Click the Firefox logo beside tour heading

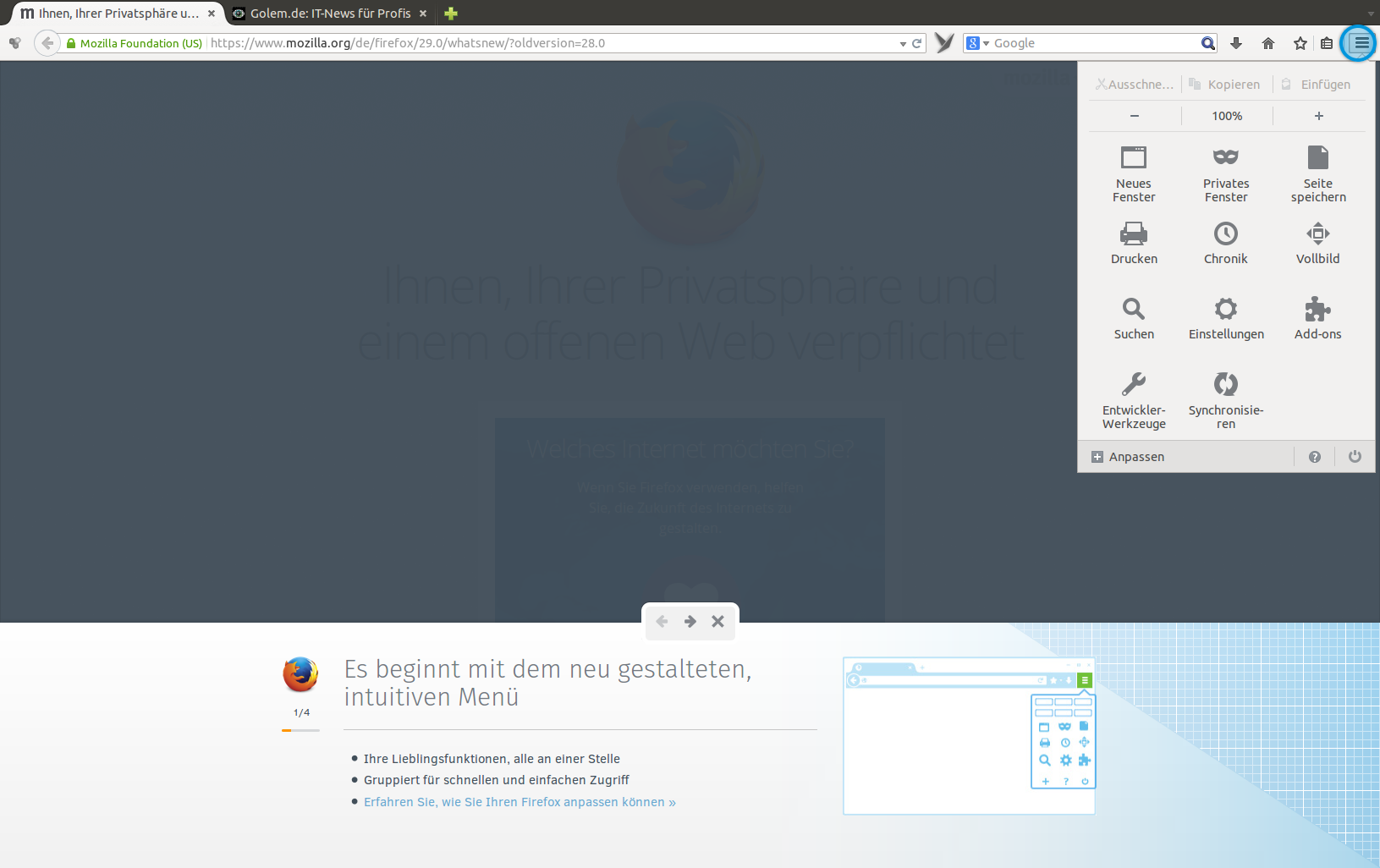300,674
